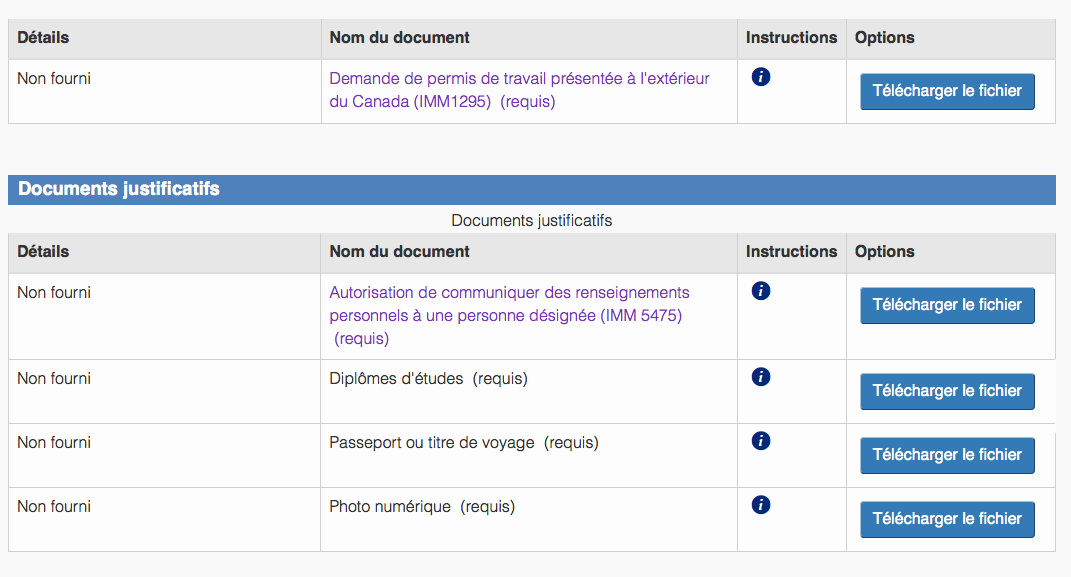This screenshot has height=577, width=1071.
Task: Click Télécharger le fichier for the IMM1295 form
Action: coord(947,91)
